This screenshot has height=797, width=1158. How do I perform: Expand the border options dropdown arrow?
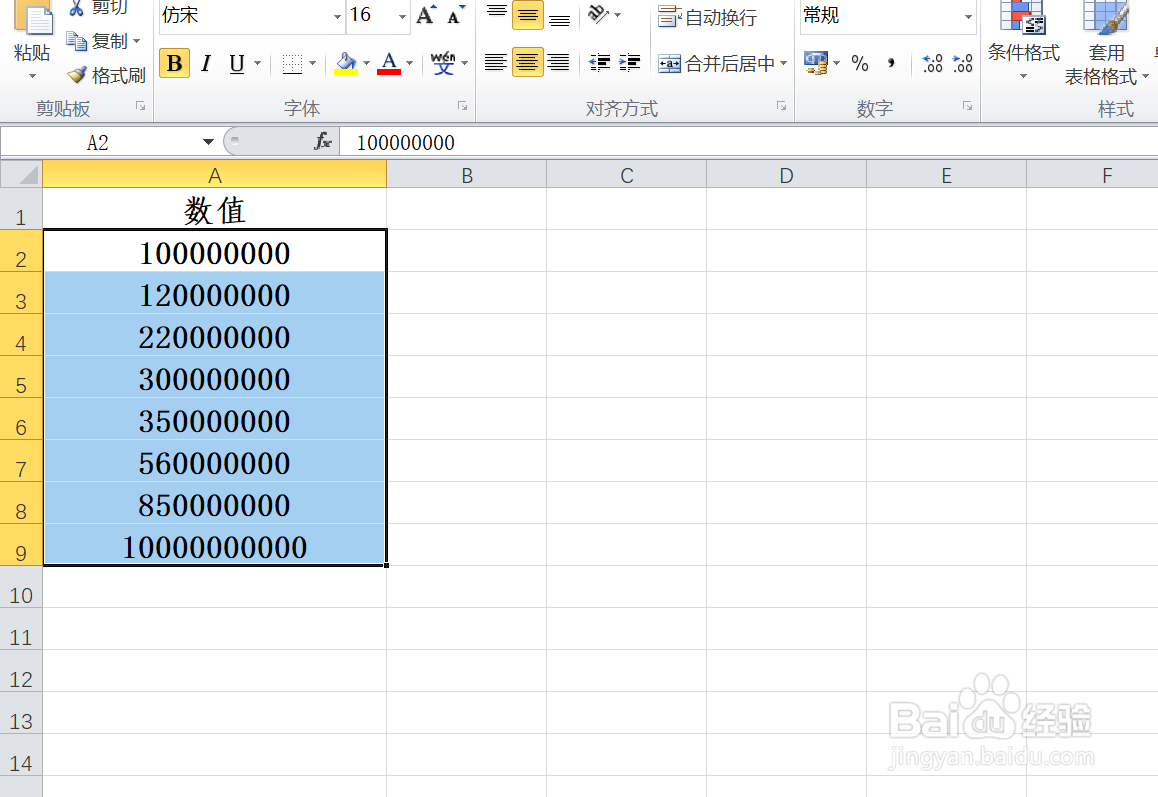point(312,64)
